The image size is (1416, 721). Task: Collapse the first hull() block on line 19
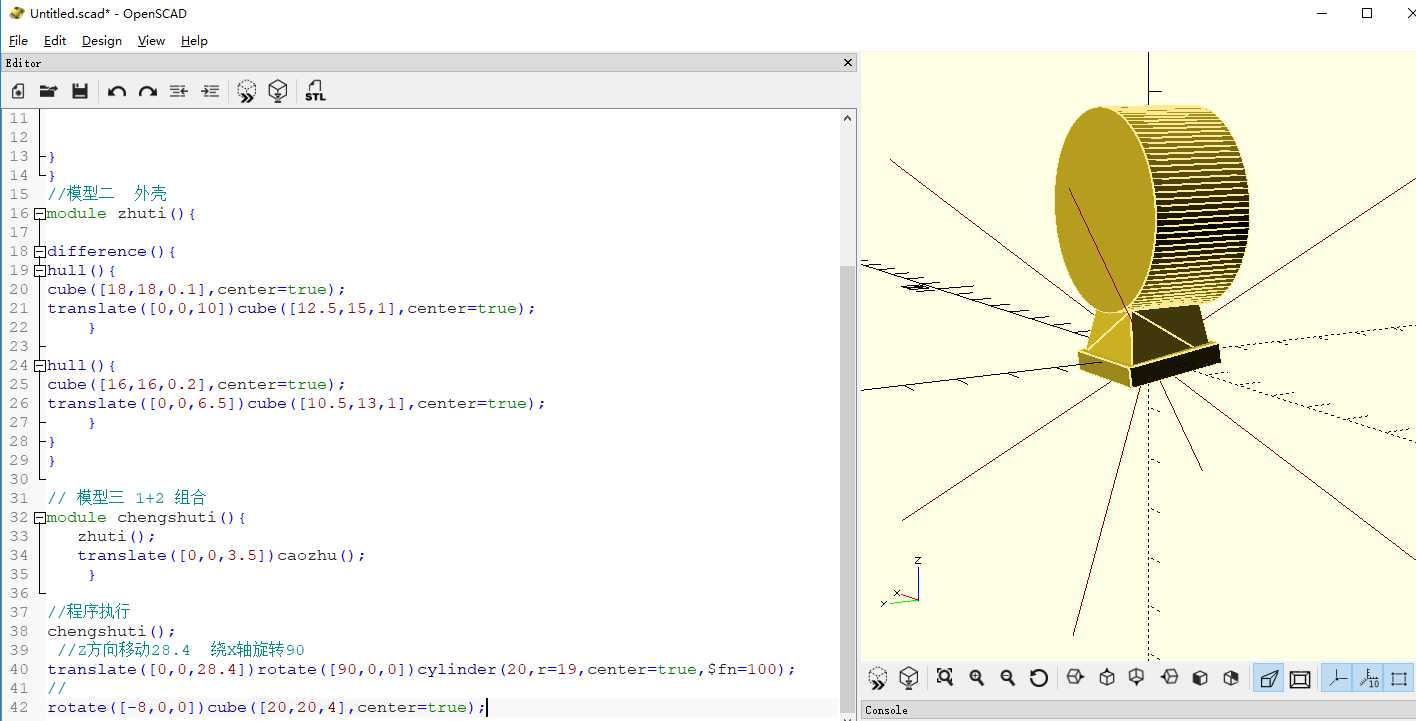tap(39, 270)
